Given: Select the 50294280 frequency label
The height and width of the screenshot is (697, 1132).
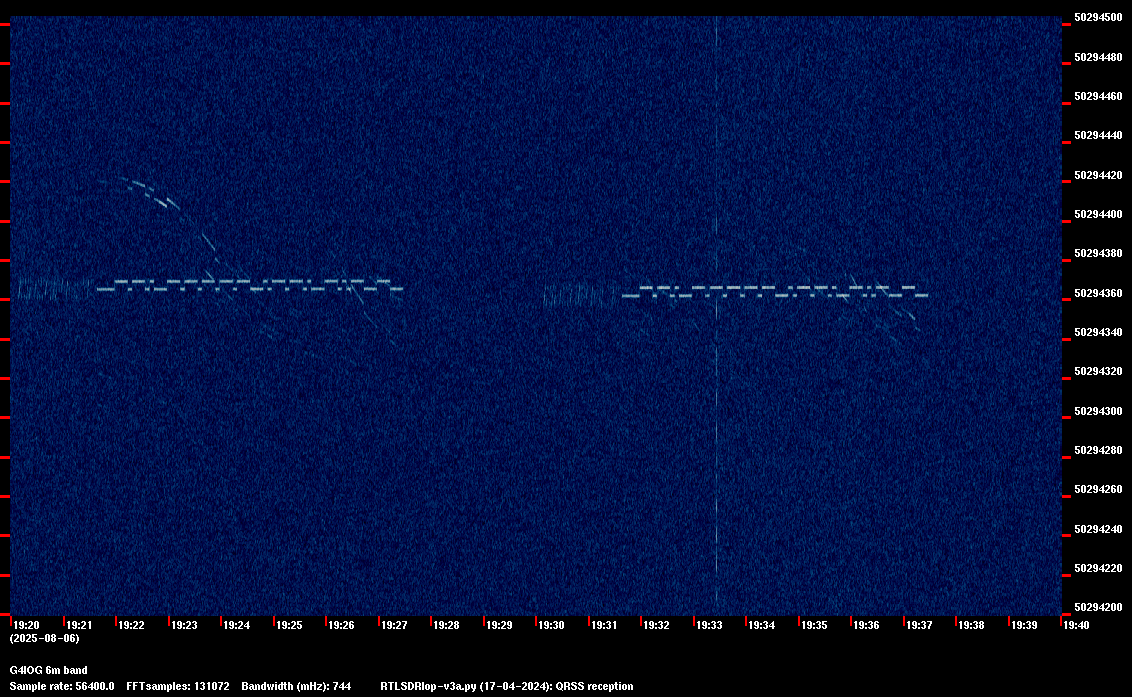Looking at the screenshot, I should click(1098, 450).
